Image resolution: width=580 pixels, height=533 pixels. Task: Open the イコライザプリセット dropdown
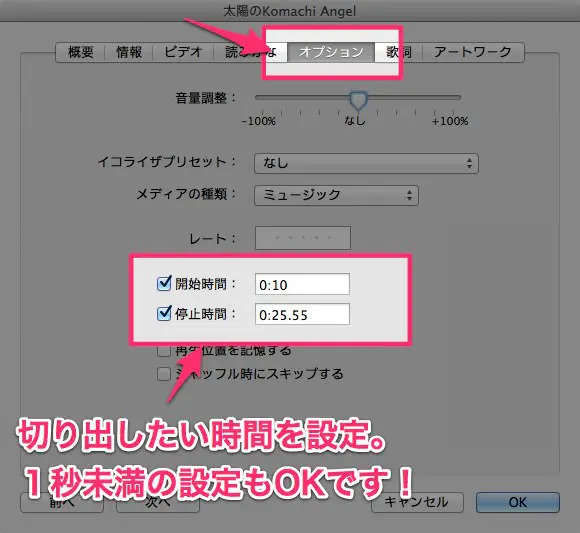point(366,163)
